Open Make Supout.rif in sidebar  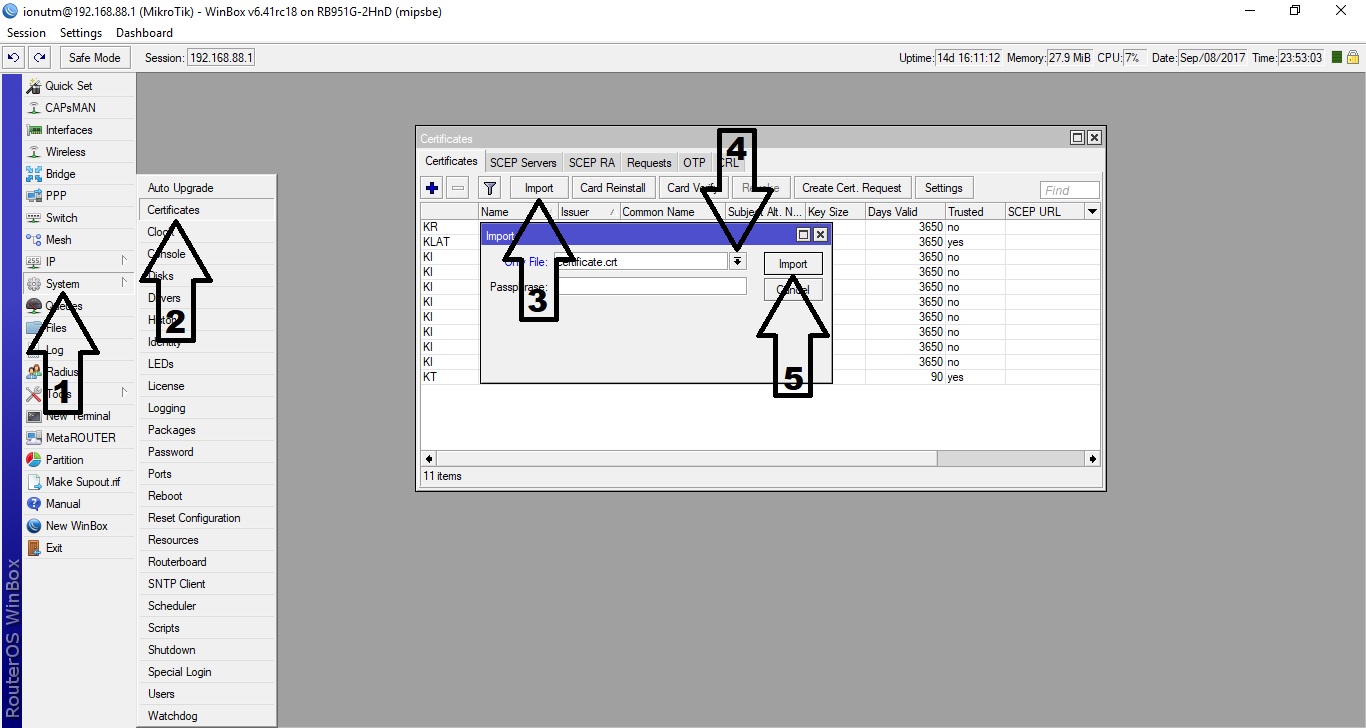point(82,482)
